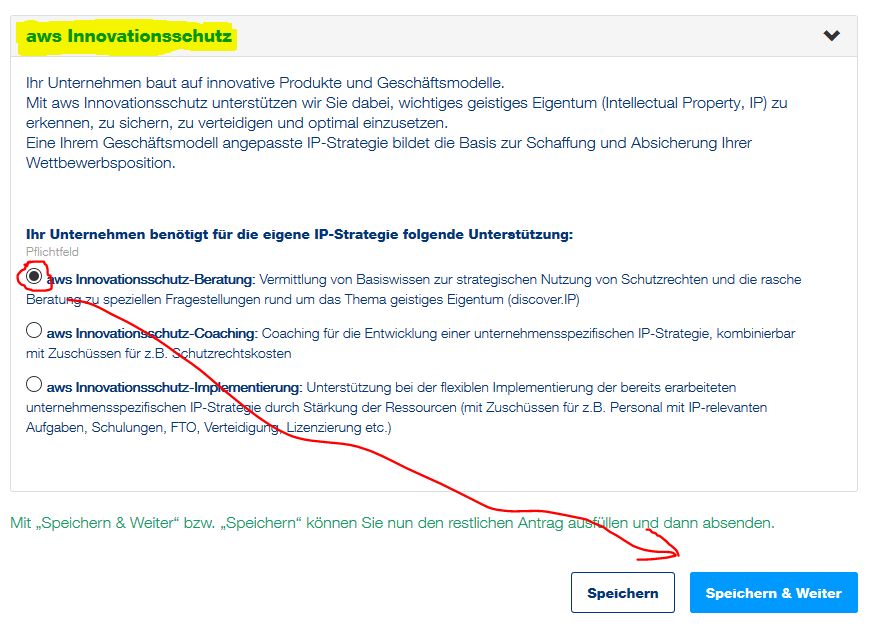The height and width of the screenshot is (631, 872).
Task: Click the bold aws Innovationsschutz-Coaching label
Action: 152,333
